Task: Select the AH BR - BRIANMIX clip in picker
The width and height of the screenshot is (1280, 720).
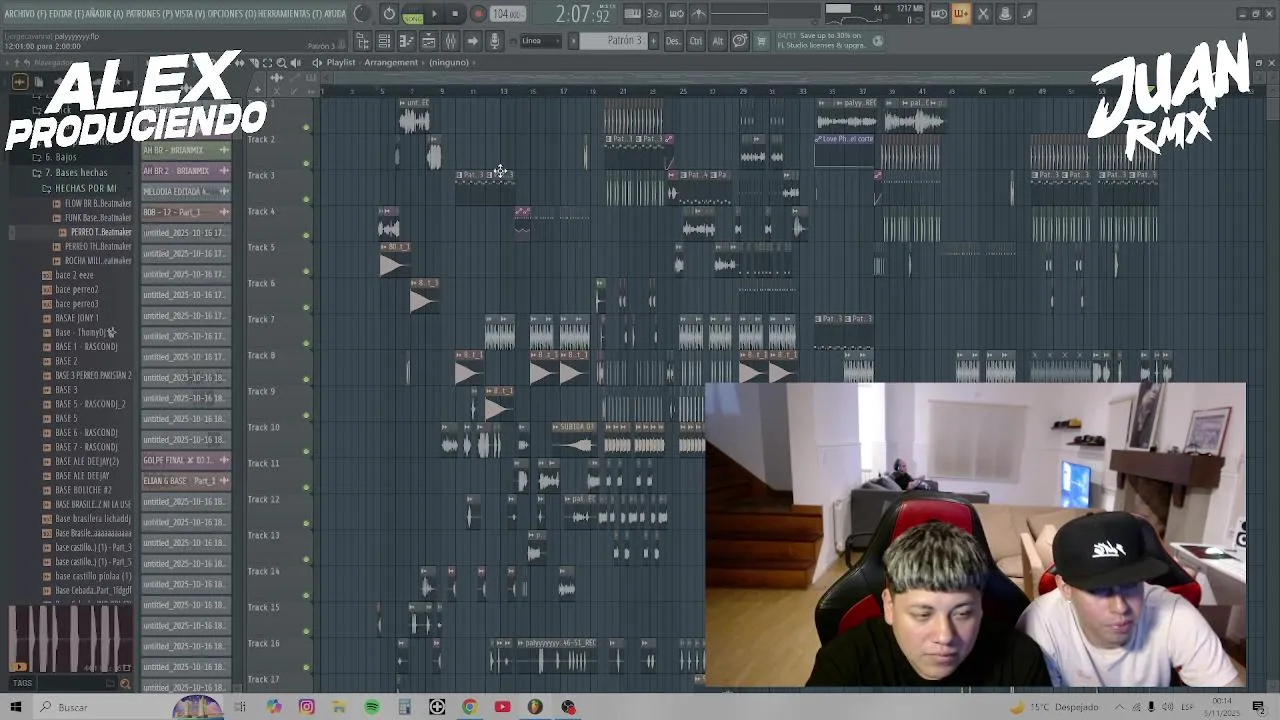Action: click(x=186, y=150)
